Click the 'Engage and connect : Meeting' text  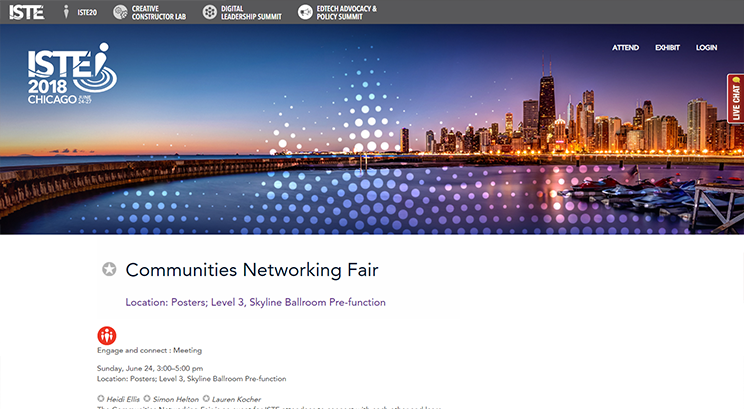point(149,350)
